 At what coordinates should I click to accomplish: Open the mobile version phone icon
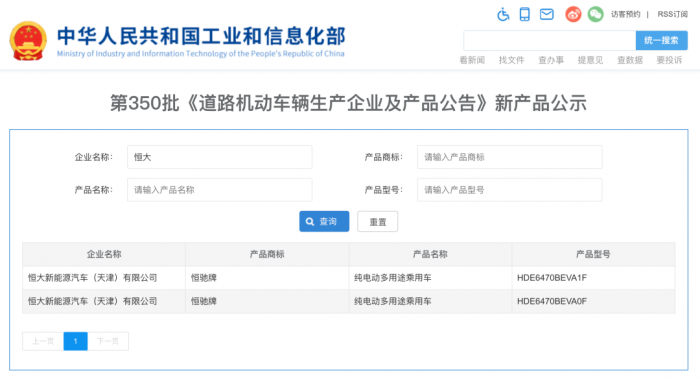coord(525,14)
